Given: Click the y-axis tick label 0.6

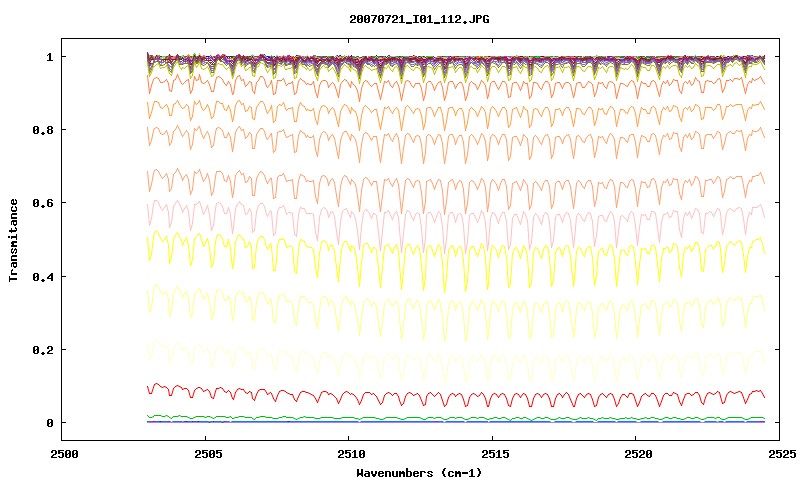Looking at the screenshot, I should [x=43, y=203].
